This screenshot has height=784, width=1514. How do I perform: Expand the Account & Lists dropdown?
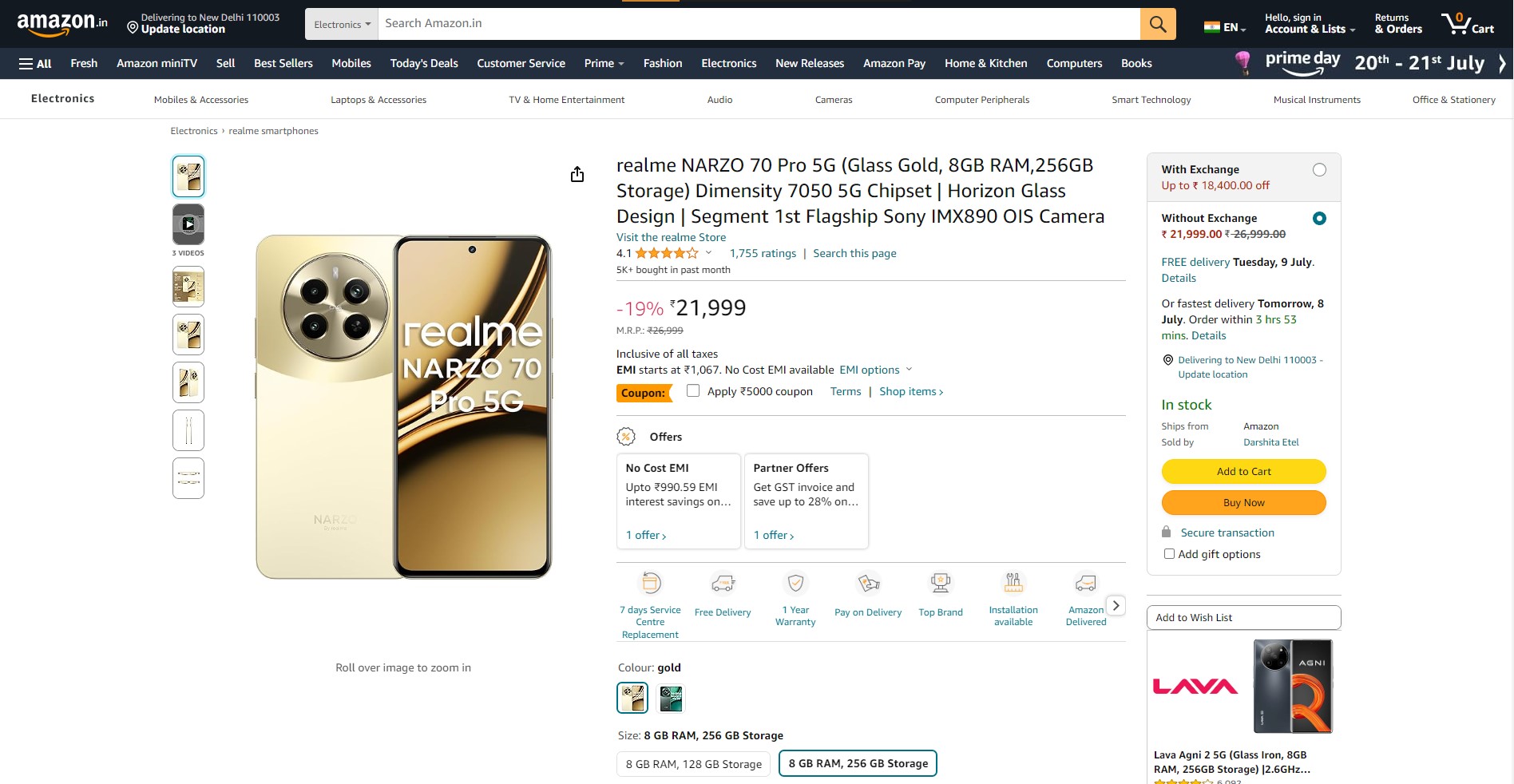click(x=1310, y=24)
